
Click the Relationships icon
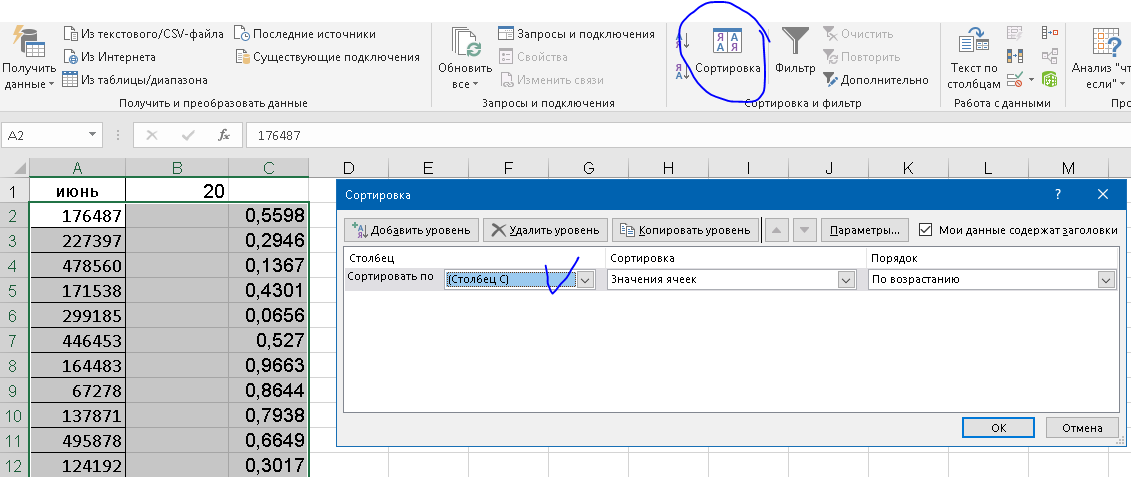(x=1050, y=56)
